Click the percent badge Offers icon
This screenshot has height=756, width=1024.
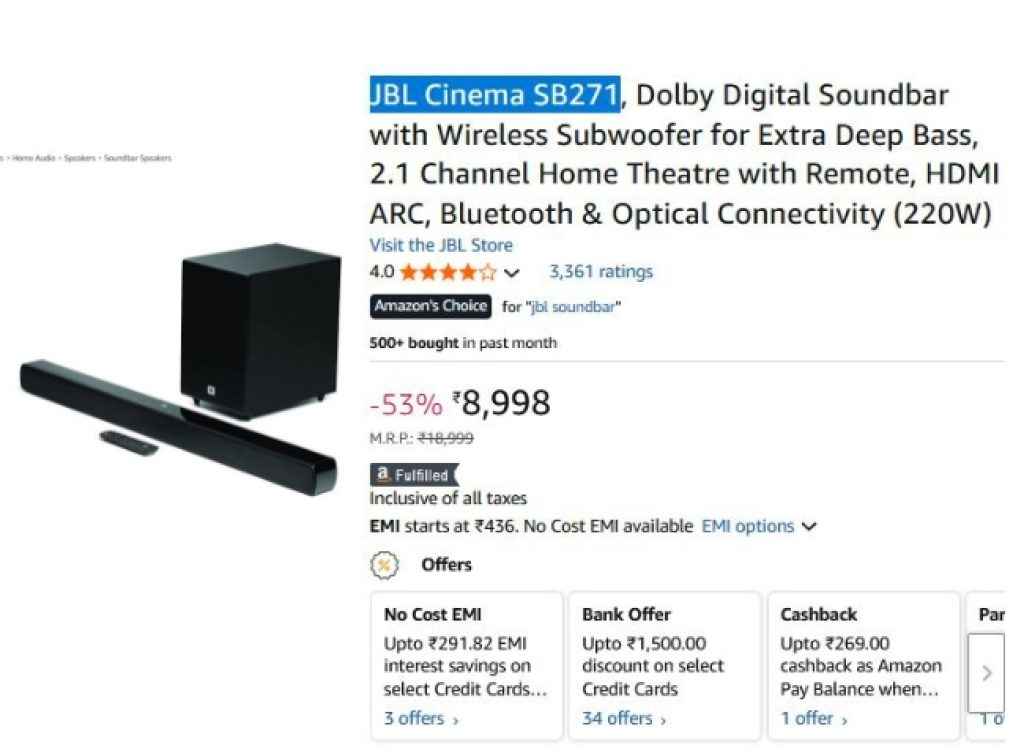pyautogui.click(x=385, y=565)
